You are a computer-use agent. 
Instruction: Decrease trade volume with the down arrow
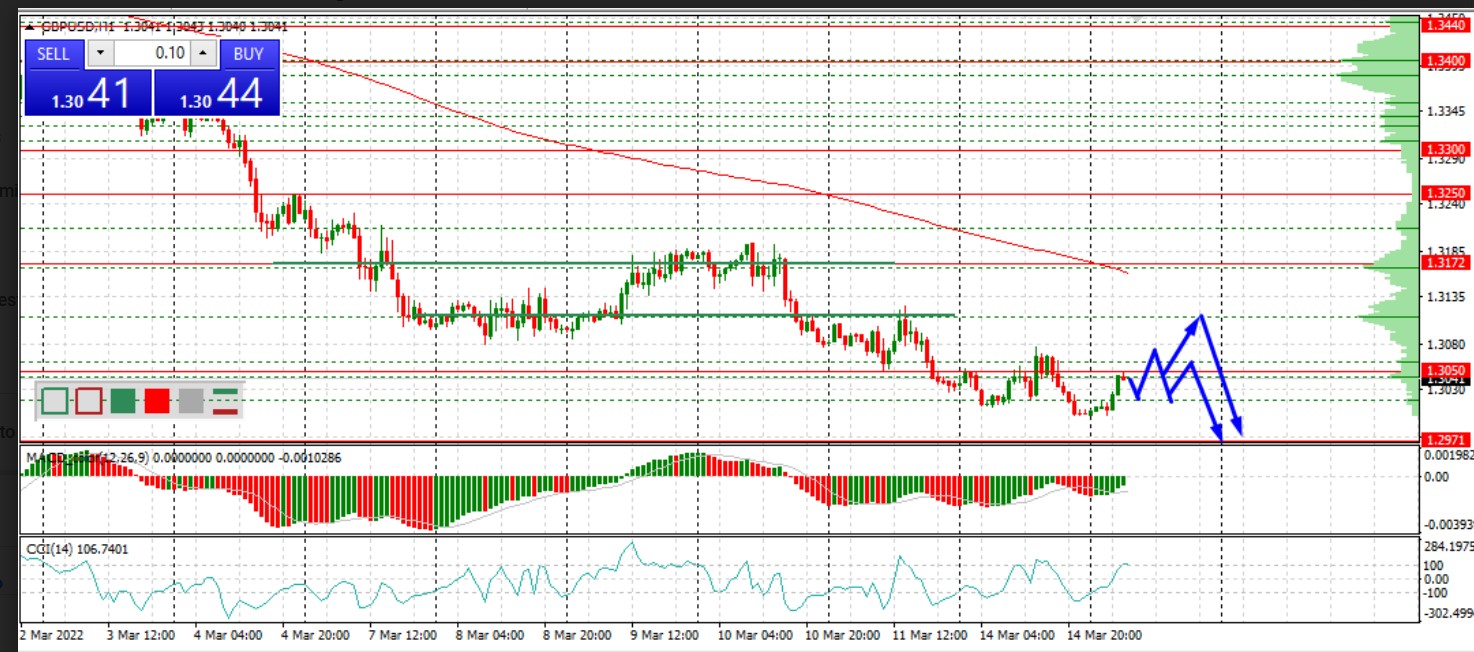(x=100, y=54)
